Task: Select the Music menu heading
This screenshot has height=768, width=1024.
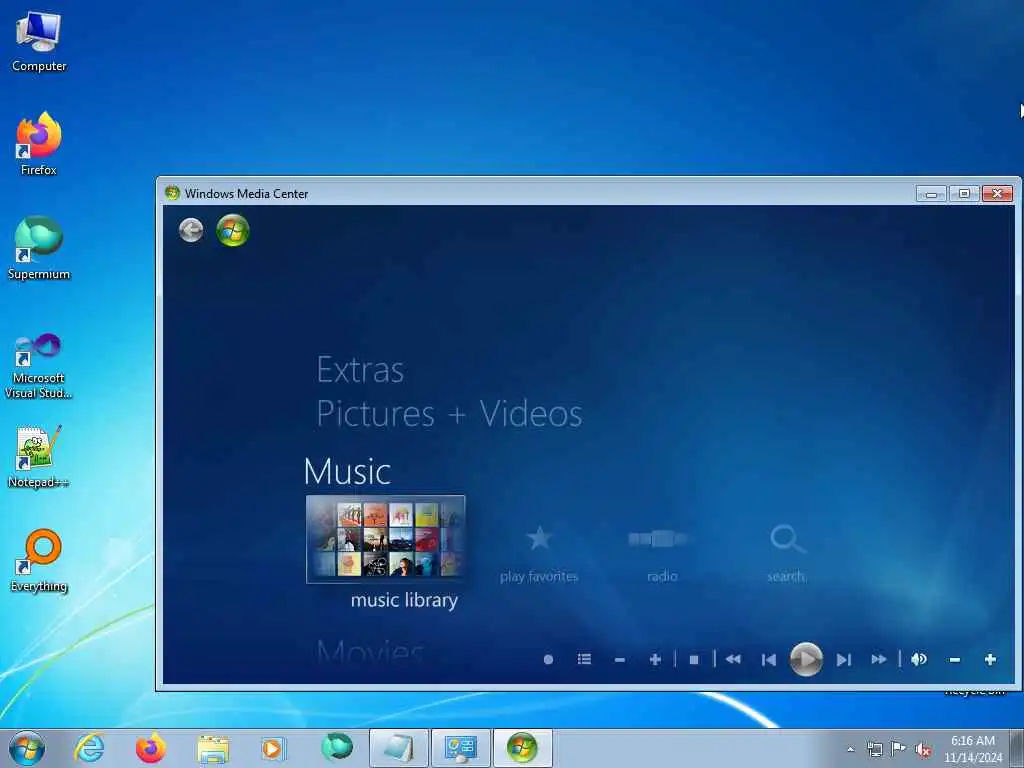Action: pyautogui.click(x=347, y=471)
